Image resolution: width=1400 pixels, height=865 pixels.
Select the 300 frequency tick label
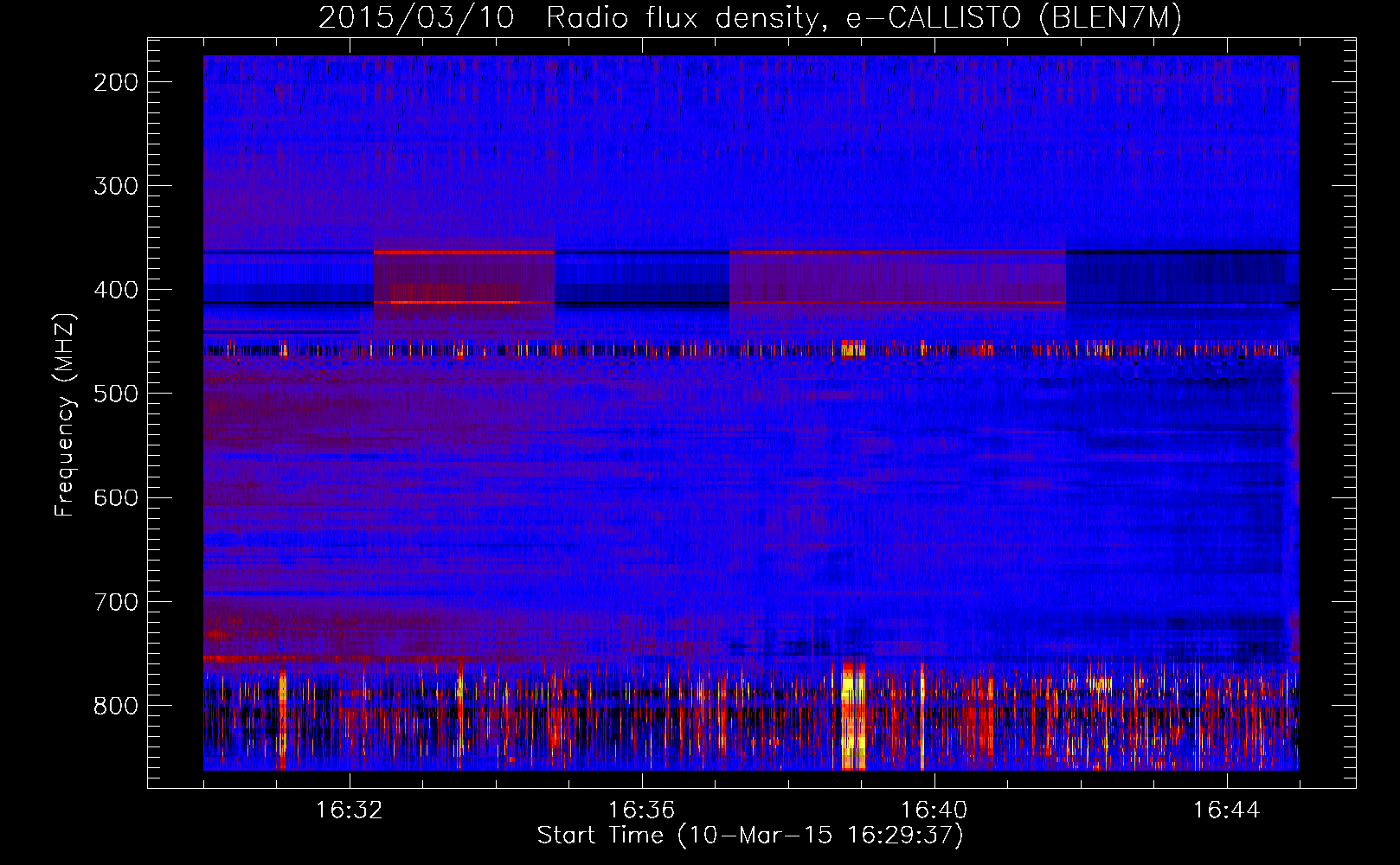(x=116, y=186)
